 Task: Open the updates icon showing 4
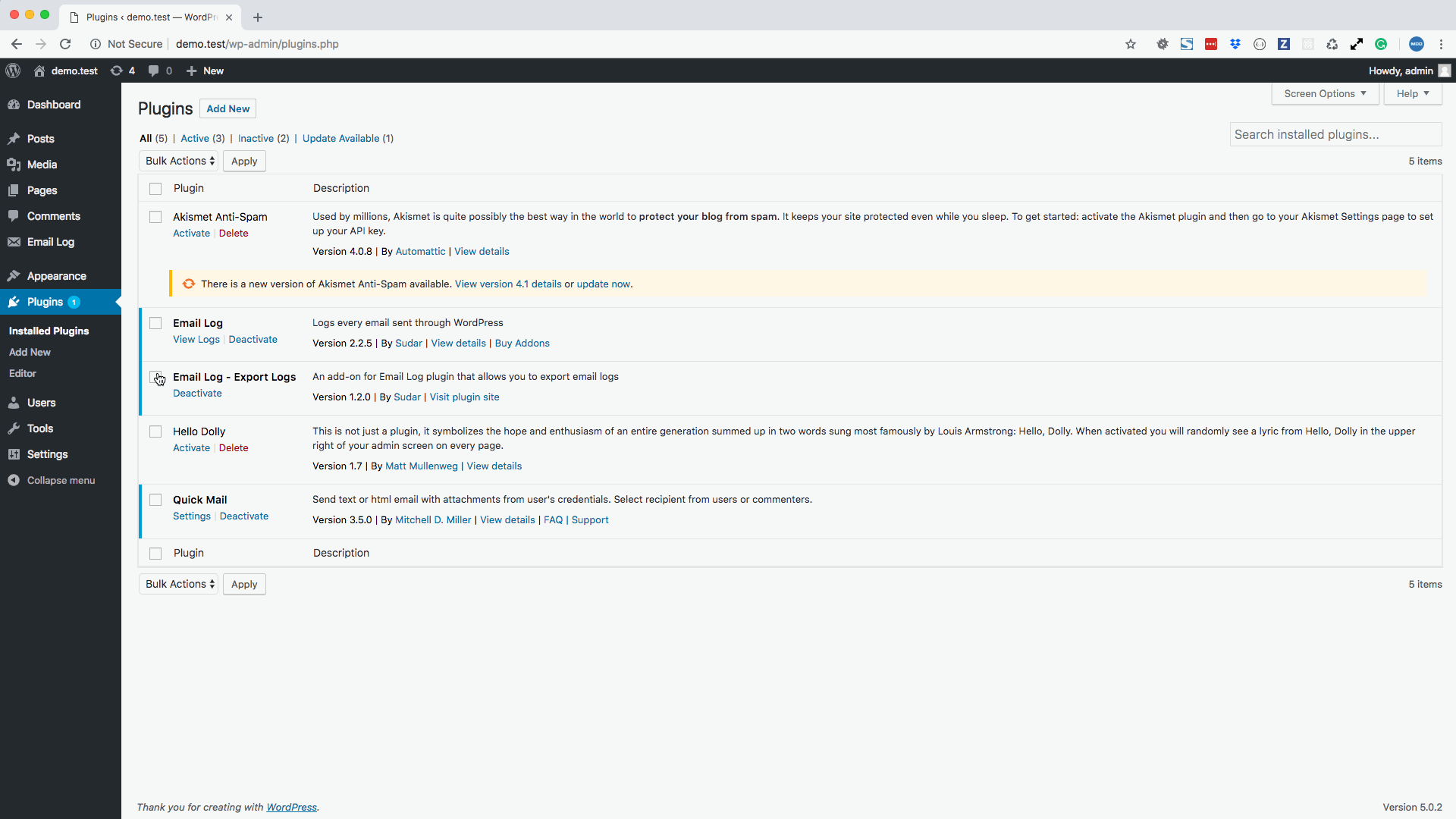click(123, 71)
